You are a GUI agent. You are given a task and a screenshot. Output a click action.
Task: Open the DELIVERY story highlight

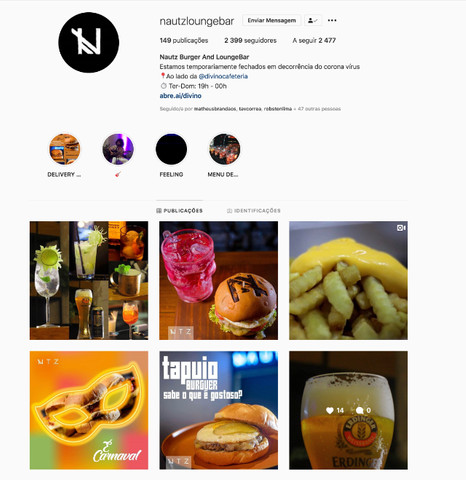coord(65,149)
